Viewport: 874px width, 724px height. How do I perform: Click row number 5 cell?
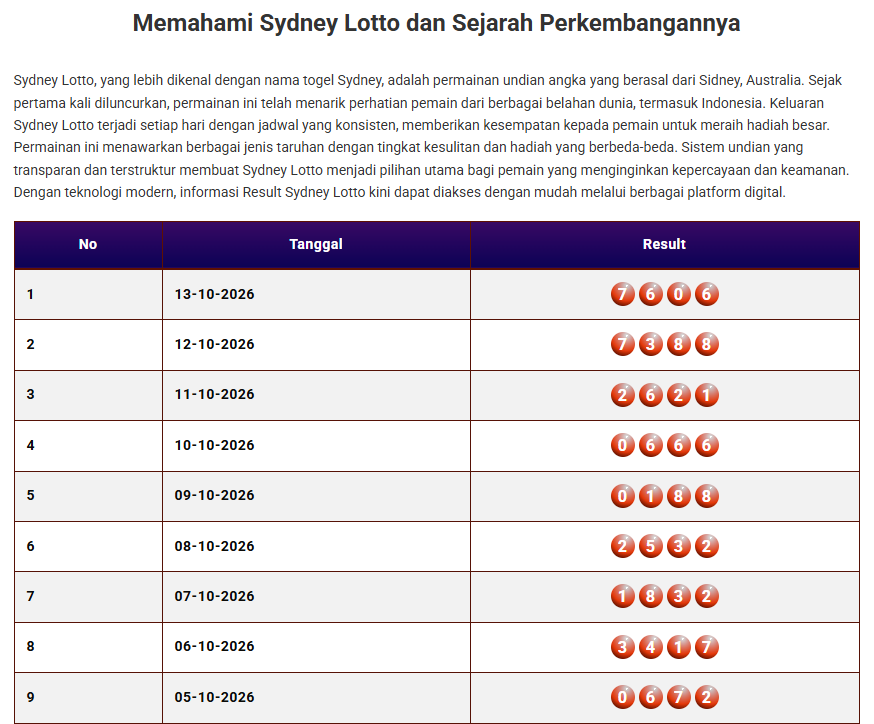(88, 495)
